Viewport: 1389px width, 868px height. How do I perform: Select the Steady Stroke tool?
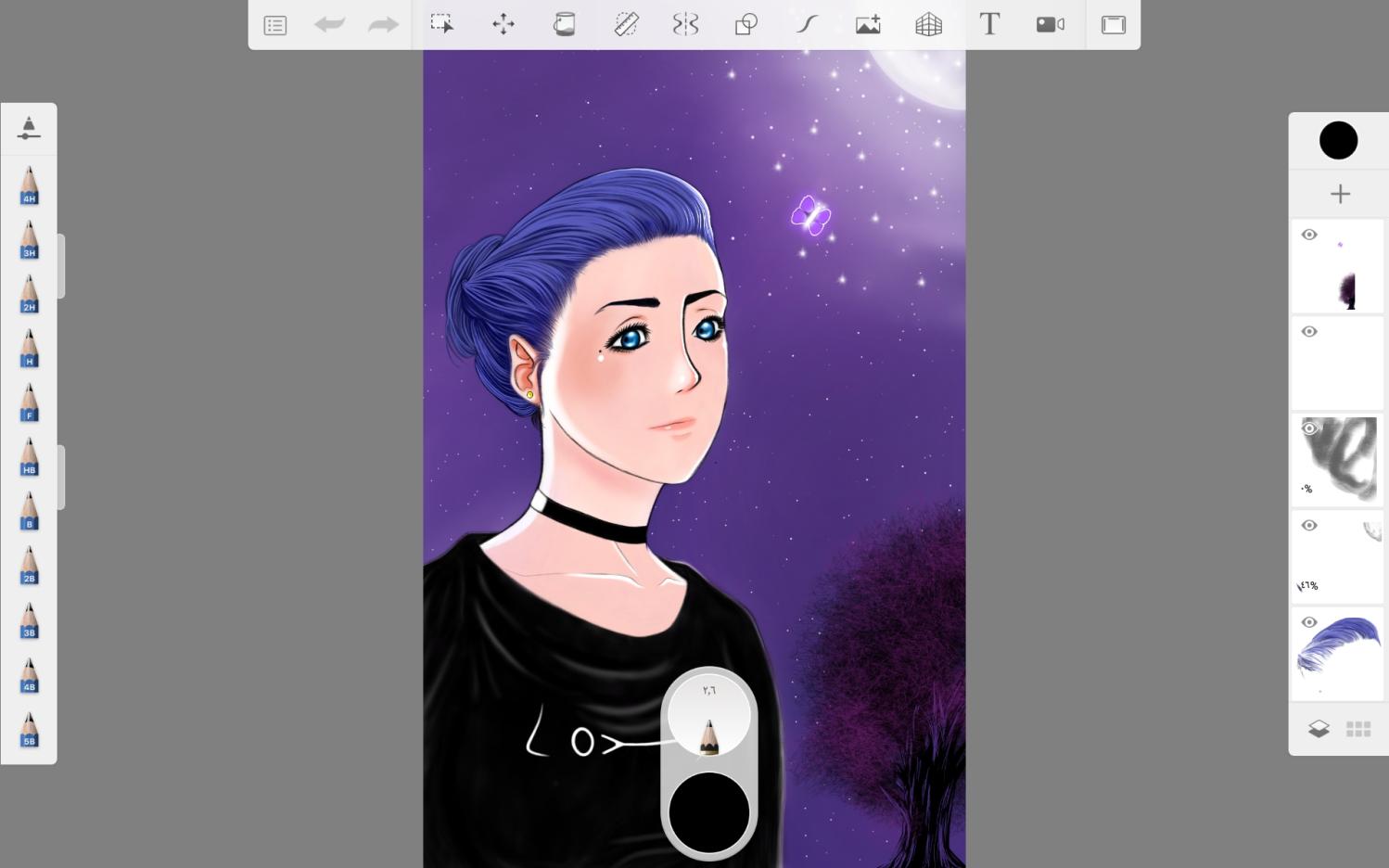[806, 24]
